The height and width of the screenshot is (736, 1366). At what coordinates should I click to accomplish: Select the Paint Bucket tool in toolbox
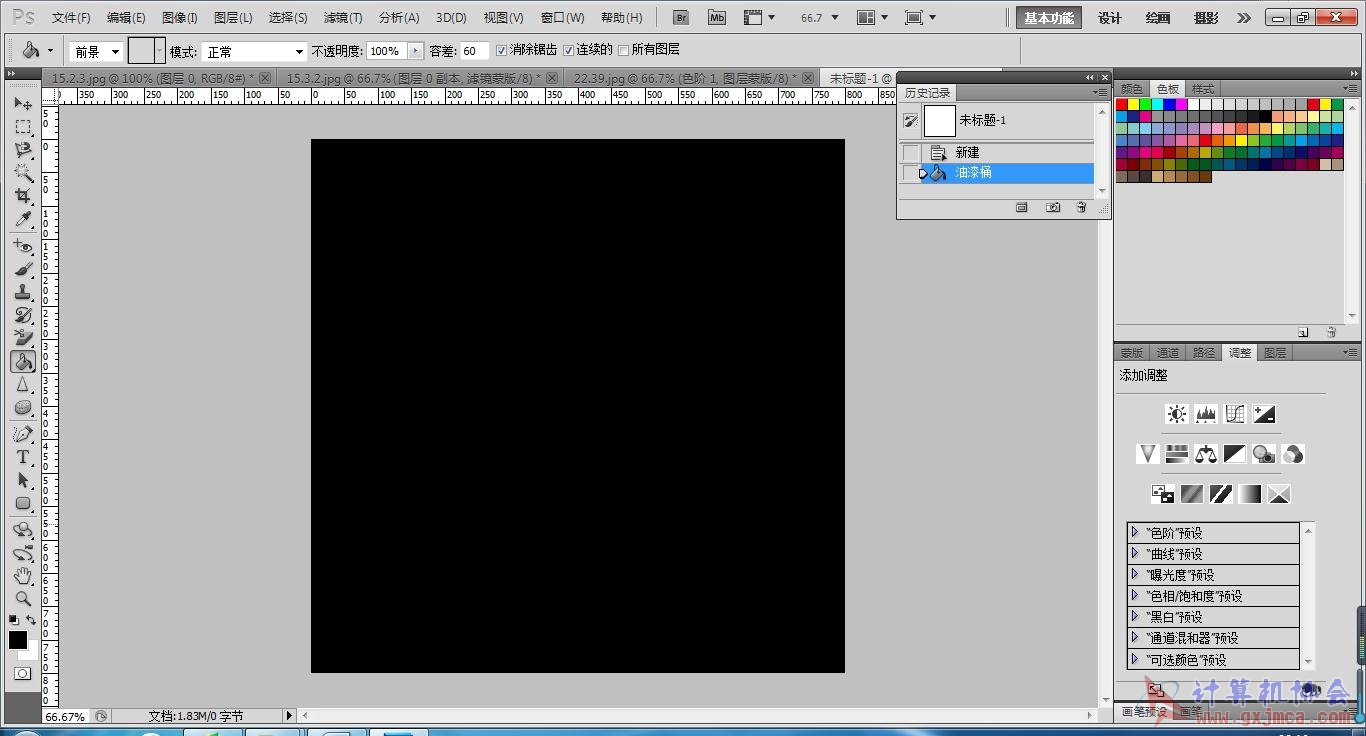(x=23, y=362)
